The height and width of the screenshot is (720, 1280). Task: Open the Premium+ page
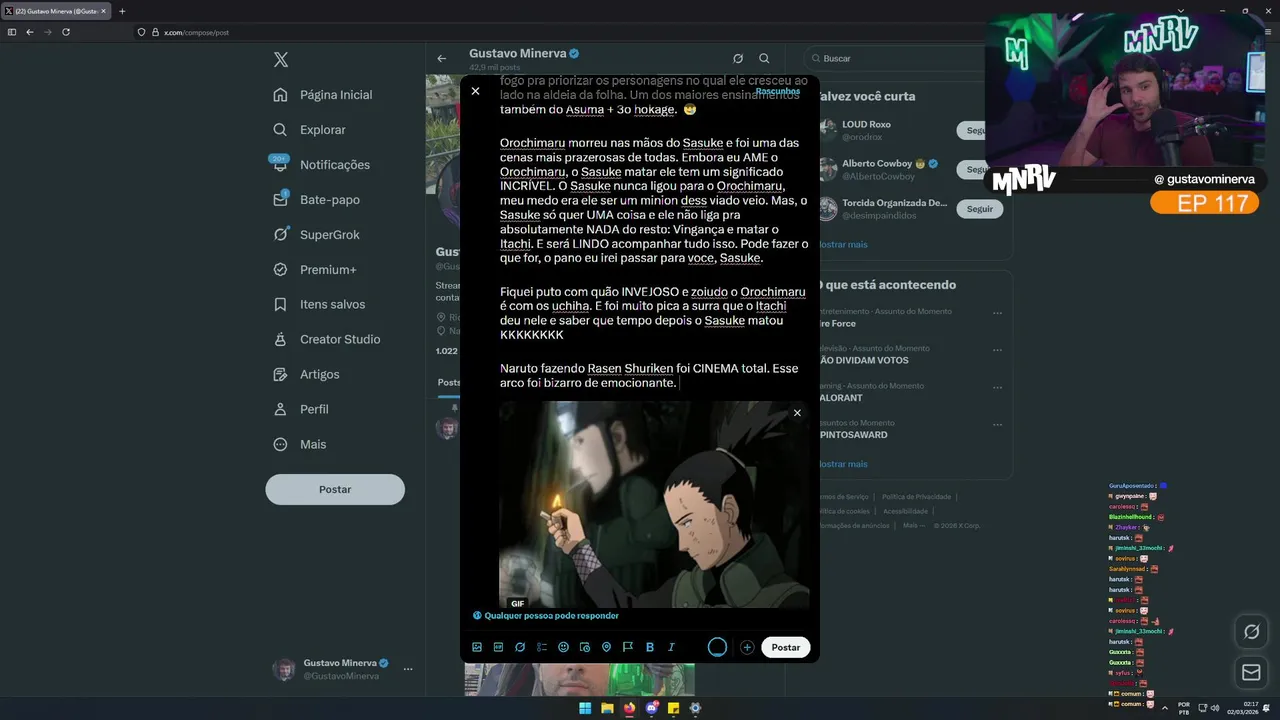314,270
